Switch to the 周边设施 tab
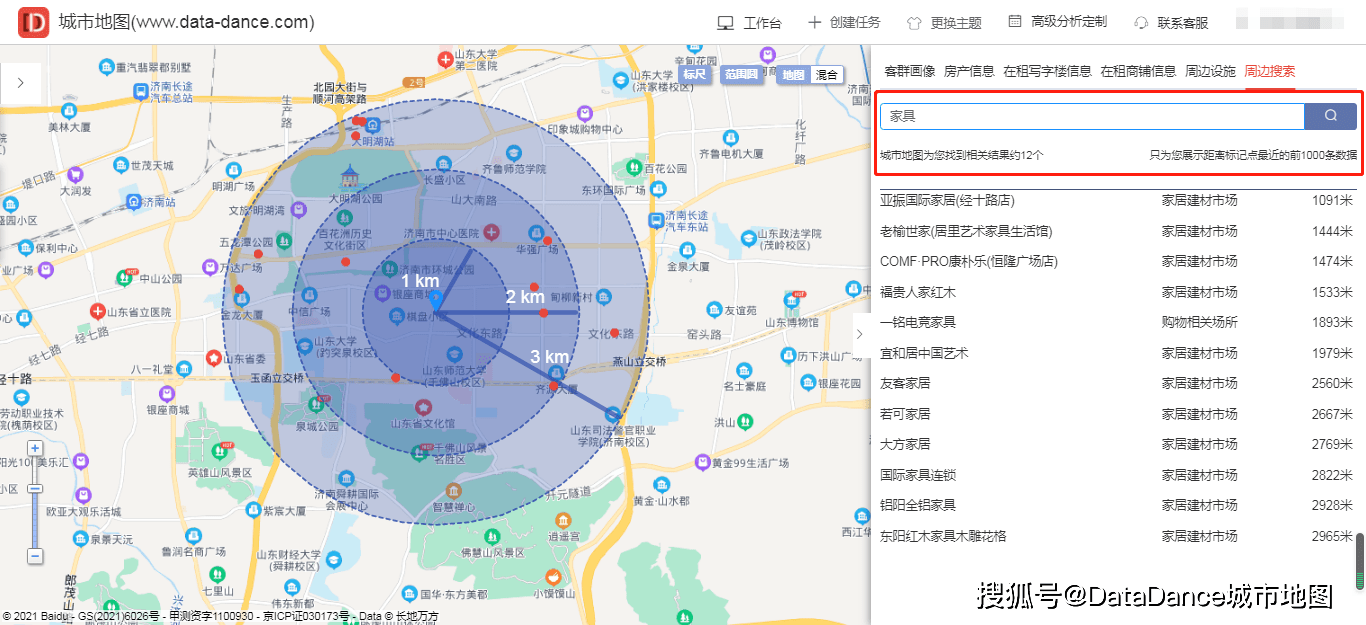 1210,71
